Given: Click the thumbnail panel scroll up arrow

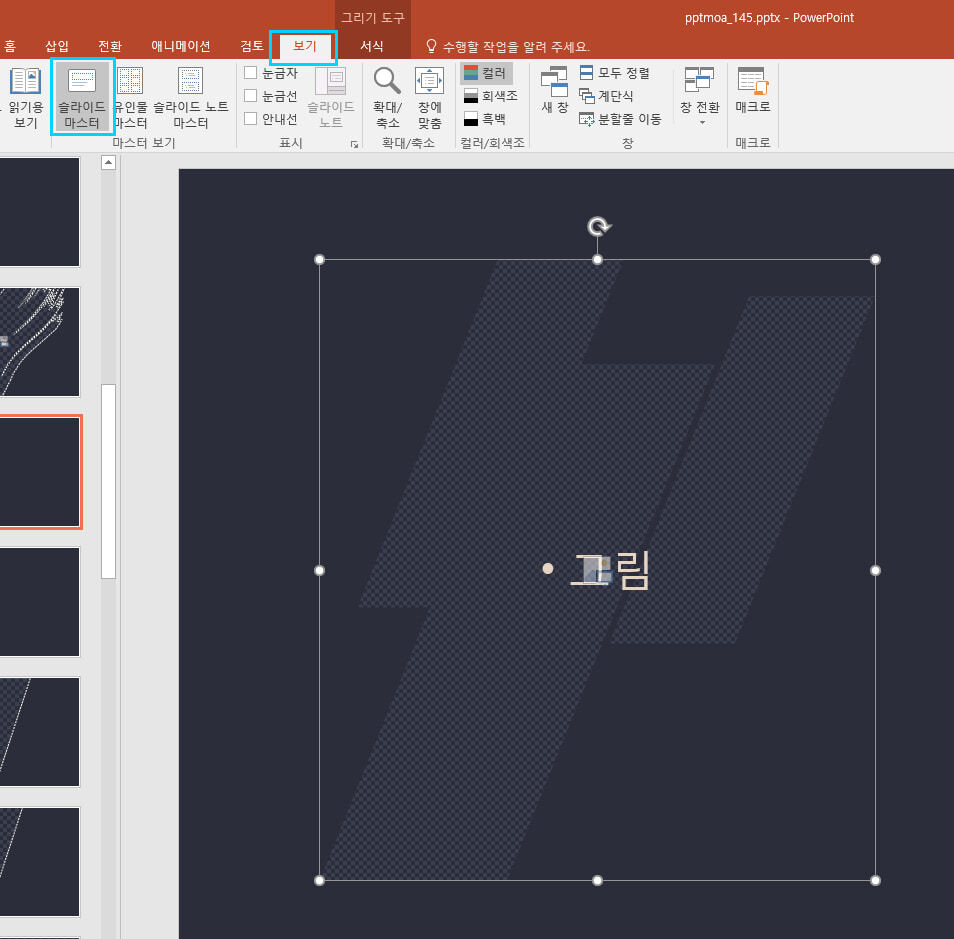Looking at the screenshot, I should coord(108,162).
